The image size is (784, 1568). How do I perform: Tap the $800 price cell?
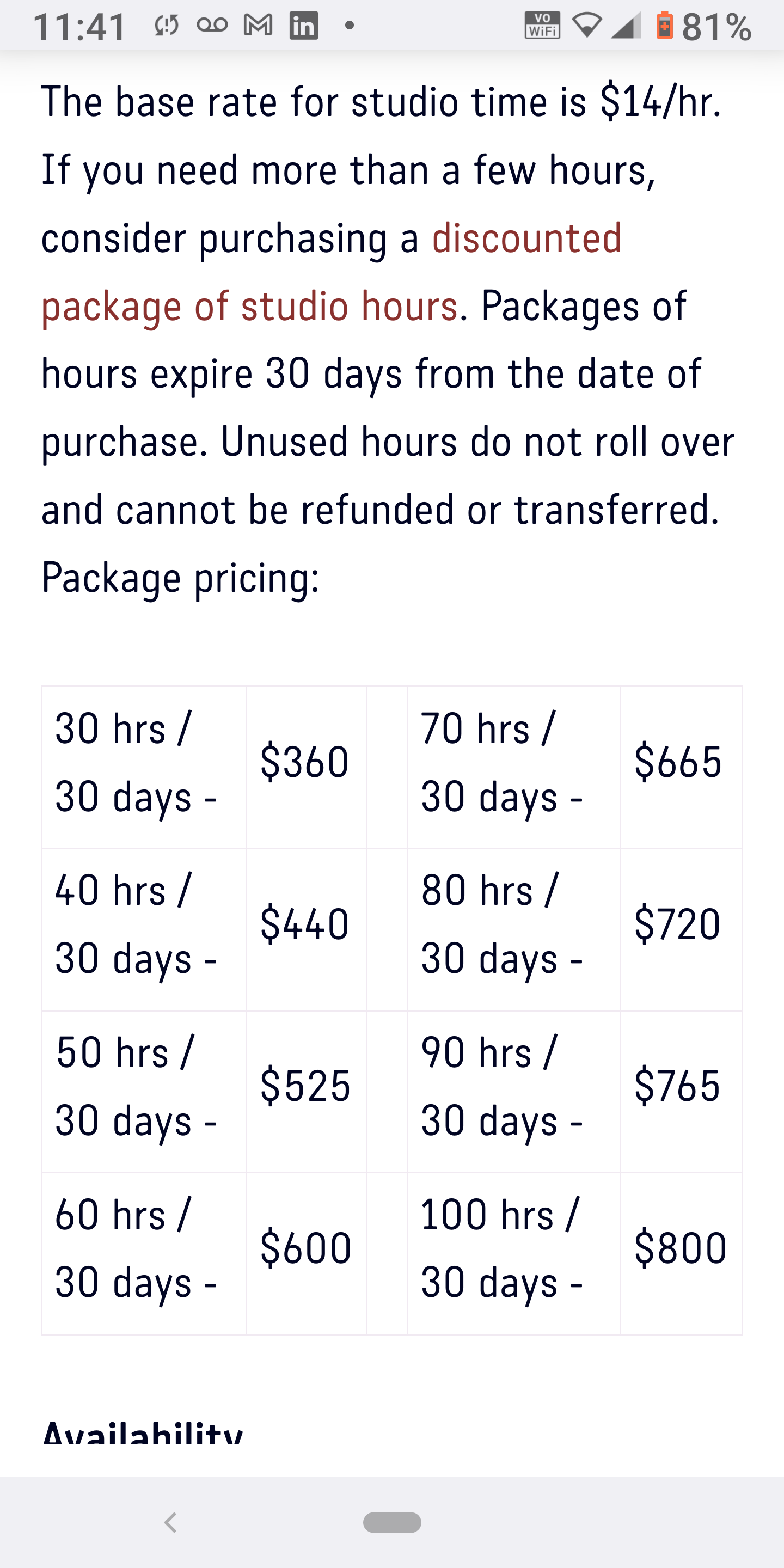681,1253
